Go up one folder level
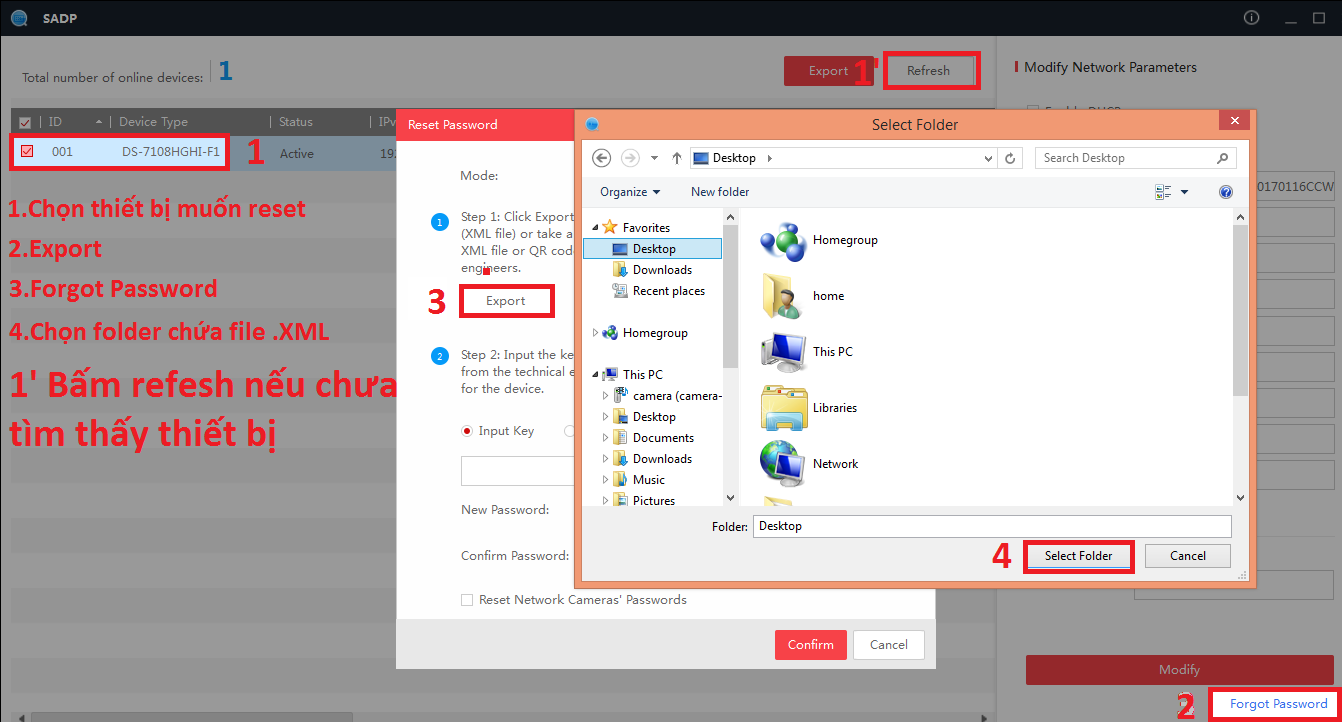Screen dimensions: 1342x722 click(677, 158)
